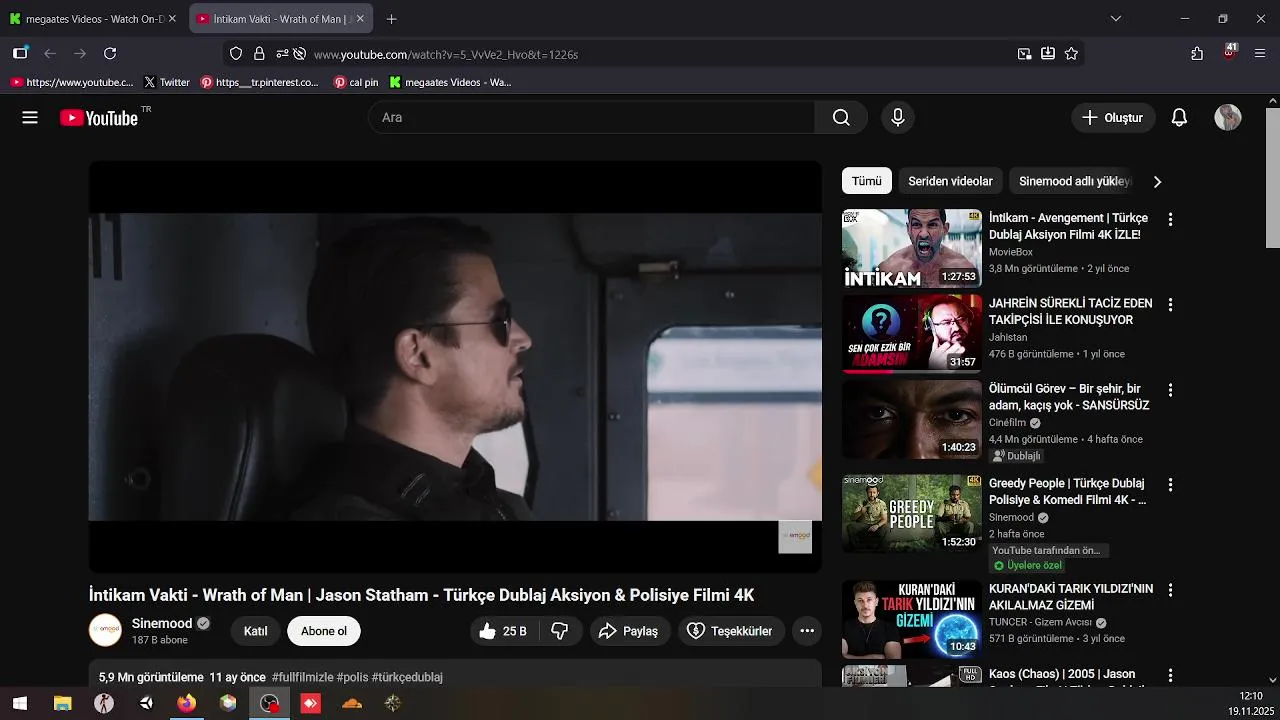
Task: Open options menu for JAHREİN SÜREKLİ TACİZ video
Action: (1170, 304)
